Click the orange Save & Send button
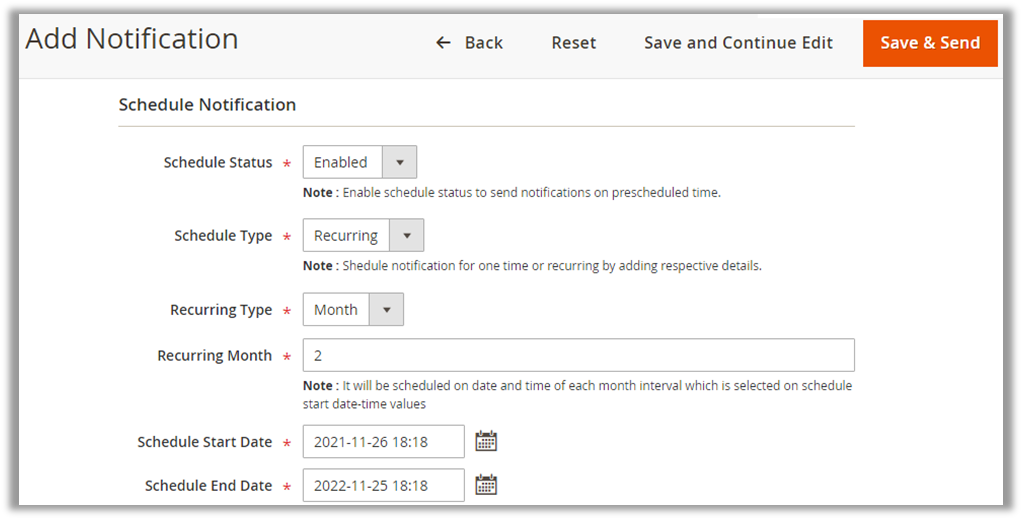The image size is (1023, 520). tap(930, 43)
